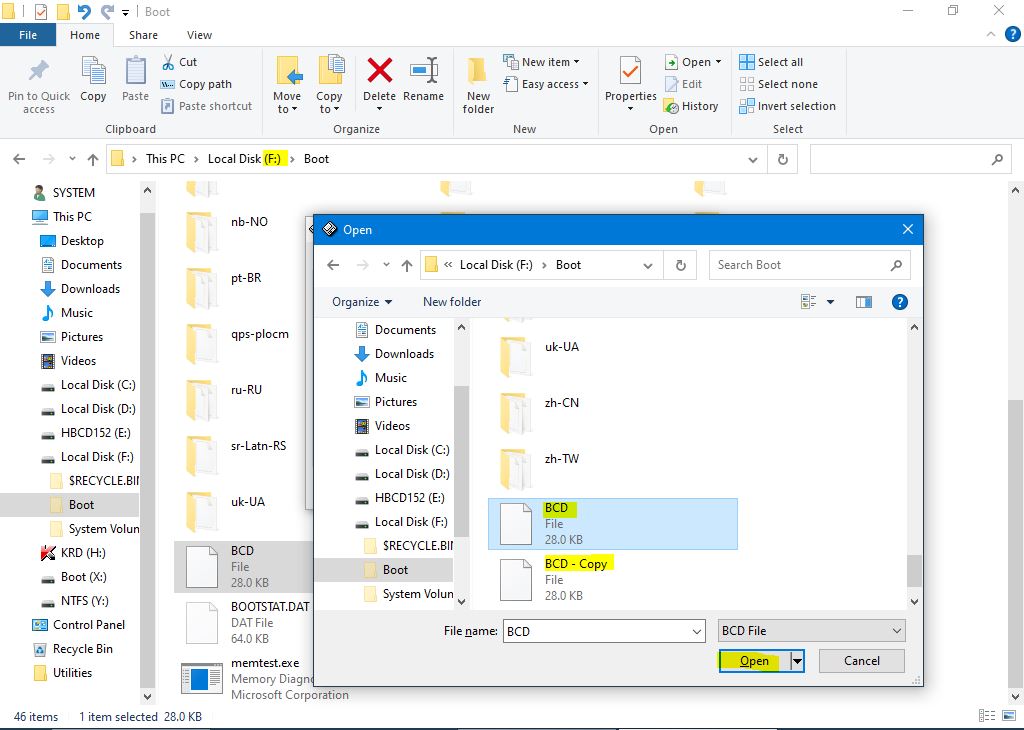Expand the Open button split arrow
Image resolution: width=1024 pixels, height=730 pixels.
click(797, 660)
